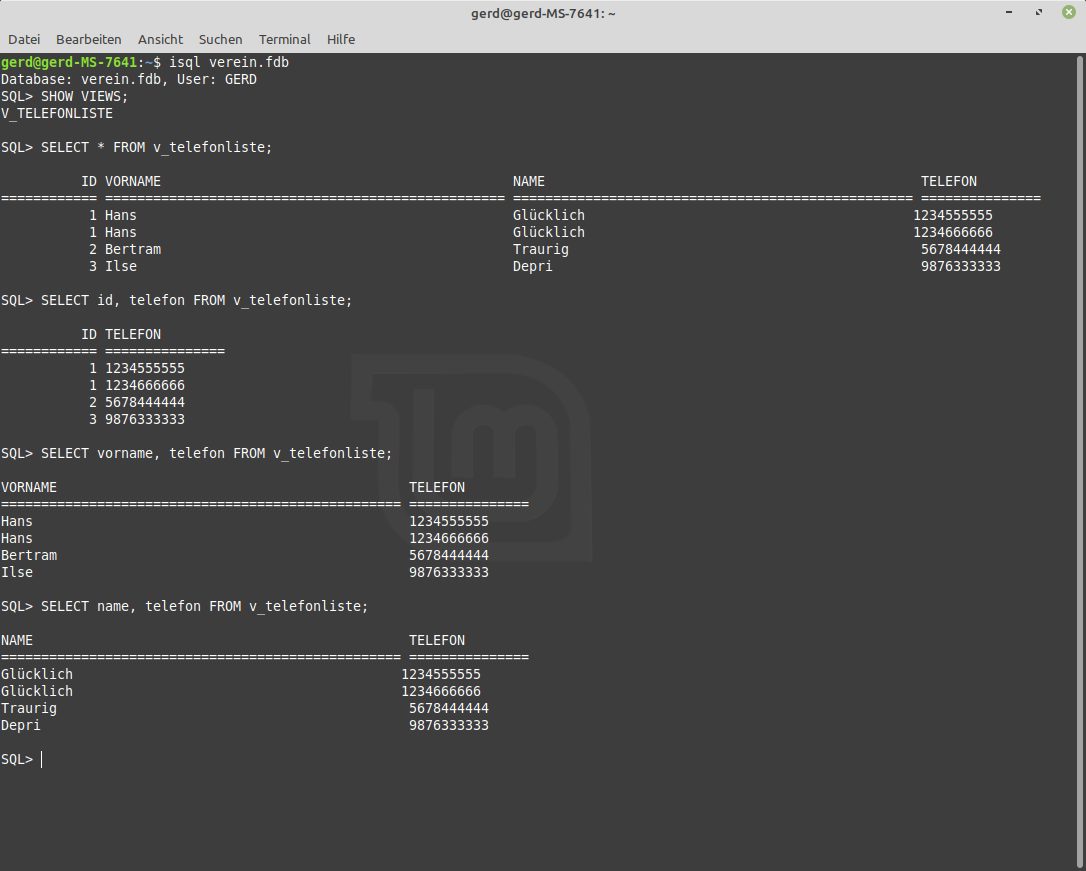Click the terminal vertical scrollbar
The image size is (1086, 871).
tap(1080, 462)
